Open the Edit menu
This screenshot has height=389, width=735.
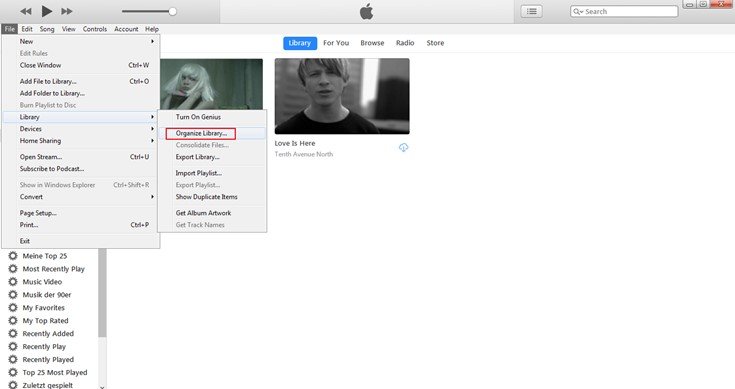click(x=27, y=29)
